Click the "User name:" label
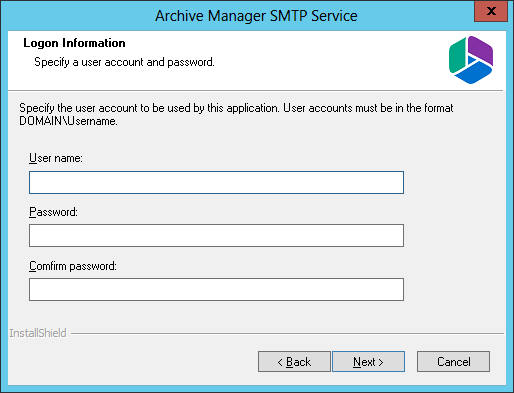This screenshot has height=393, width=514. click(x=56, y=158)
